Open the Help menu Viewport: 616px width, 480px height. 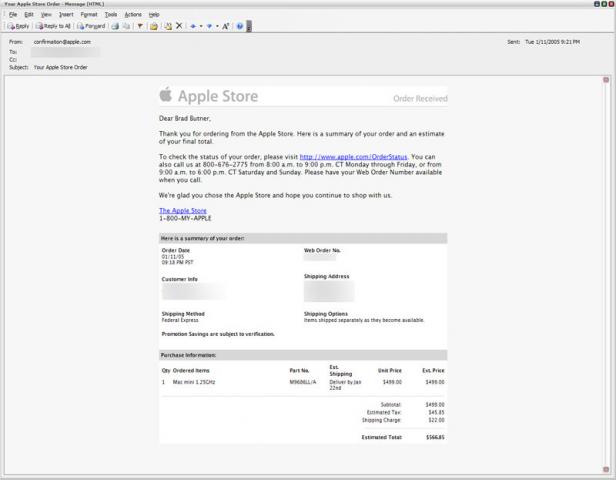(x=154, y=15)
